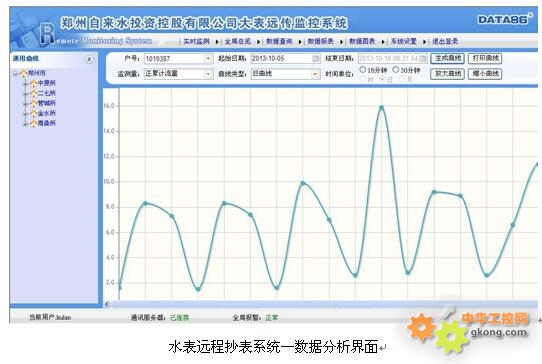This screenshot has height=364, width=542.
Task: Click the house icon beside 郑州市
Action: click(x=23, y=73)
